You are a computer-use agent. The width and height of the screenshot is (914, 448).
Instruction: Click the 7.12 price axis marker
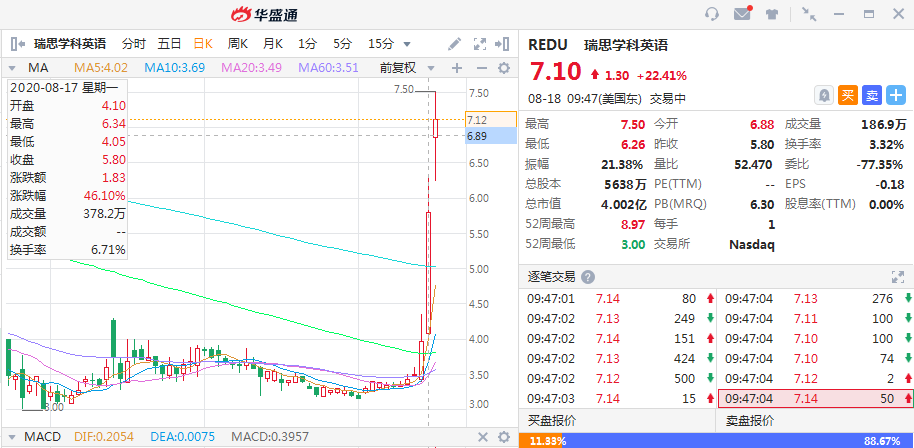click(491, 119)
